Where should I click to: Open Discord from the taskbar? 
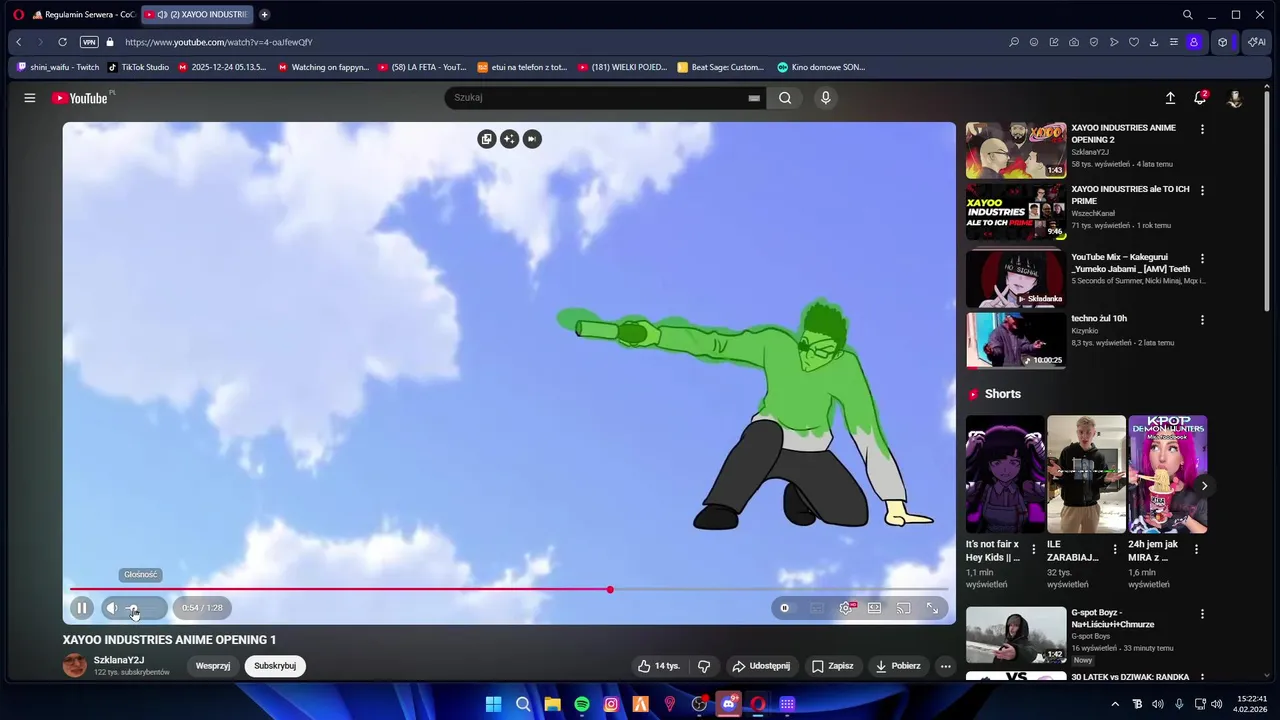tap(729, 704)
